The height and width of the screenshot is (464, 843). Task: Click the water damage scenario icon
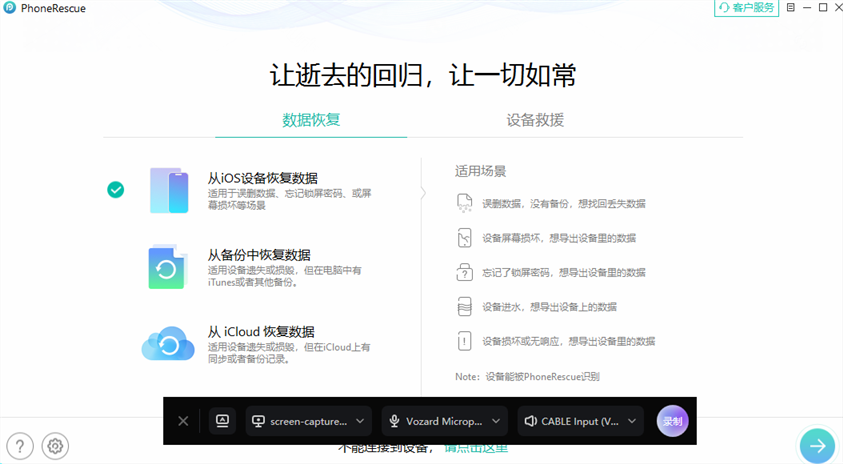[x=465, y=306]
